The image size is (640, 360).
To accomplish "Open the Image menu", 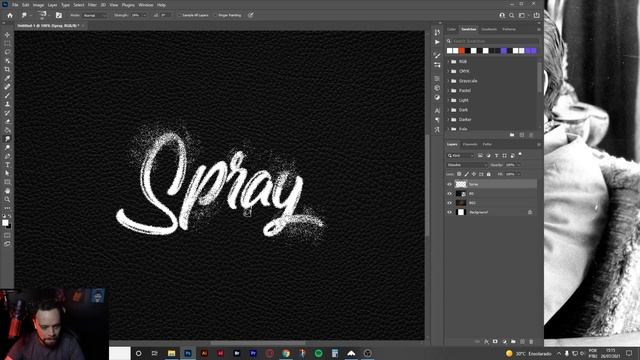I will [x=38, y=5].
